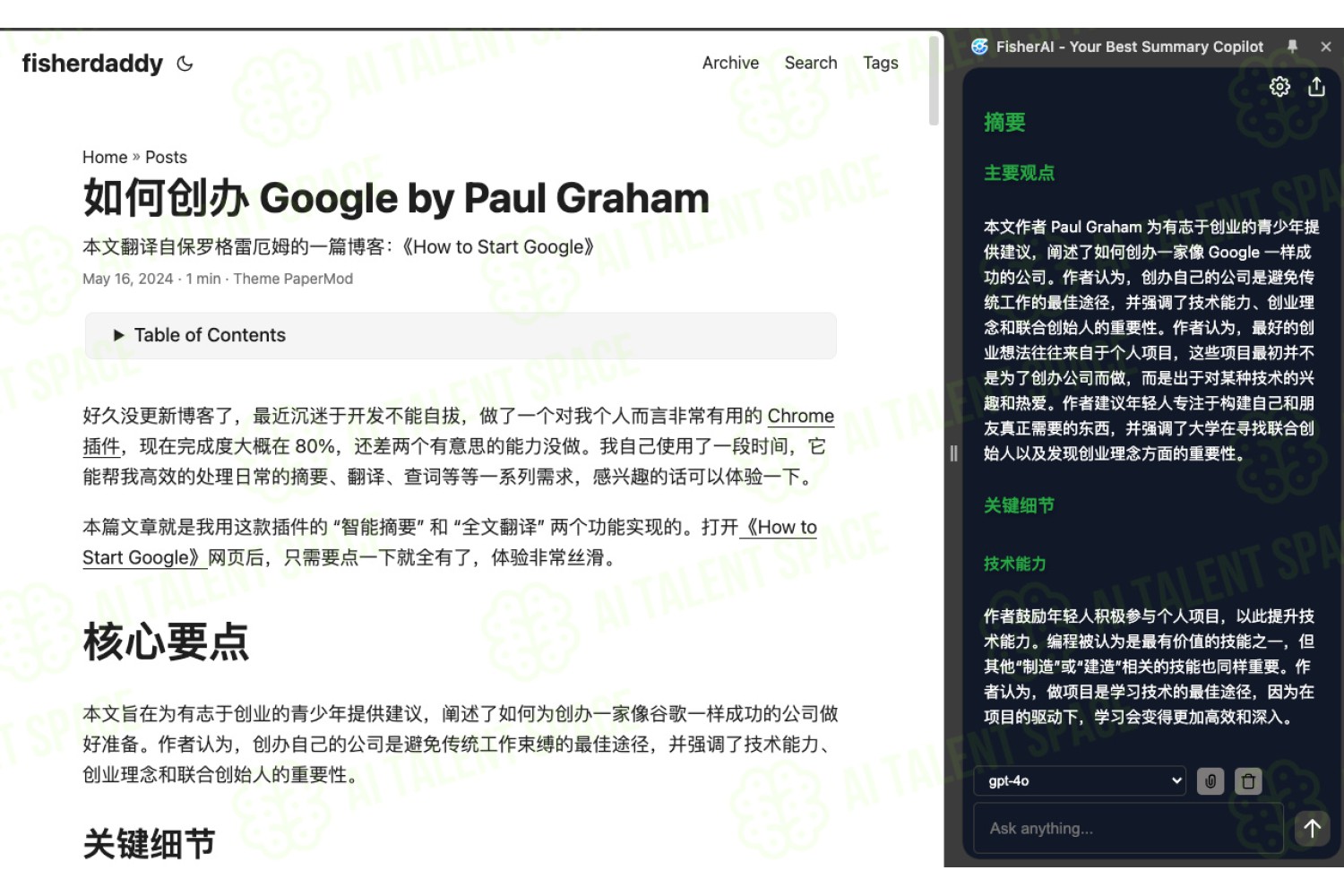This screenshot has height=896, width=1344.
Task: Open the Archive page
Action: (x=730, y=63)
